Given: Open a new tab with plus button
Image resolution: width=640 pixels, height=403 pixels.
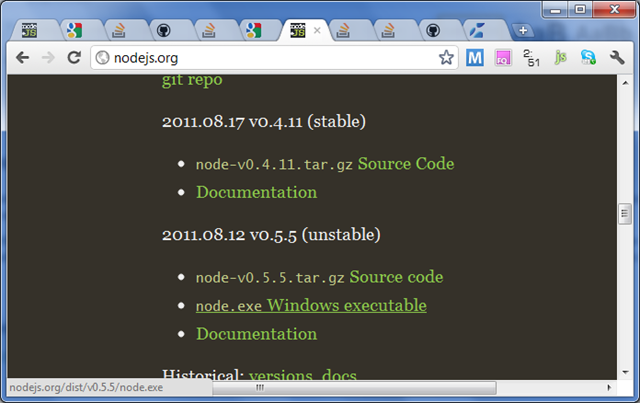Looking at the screenshot, I should (x=523, y=30).
